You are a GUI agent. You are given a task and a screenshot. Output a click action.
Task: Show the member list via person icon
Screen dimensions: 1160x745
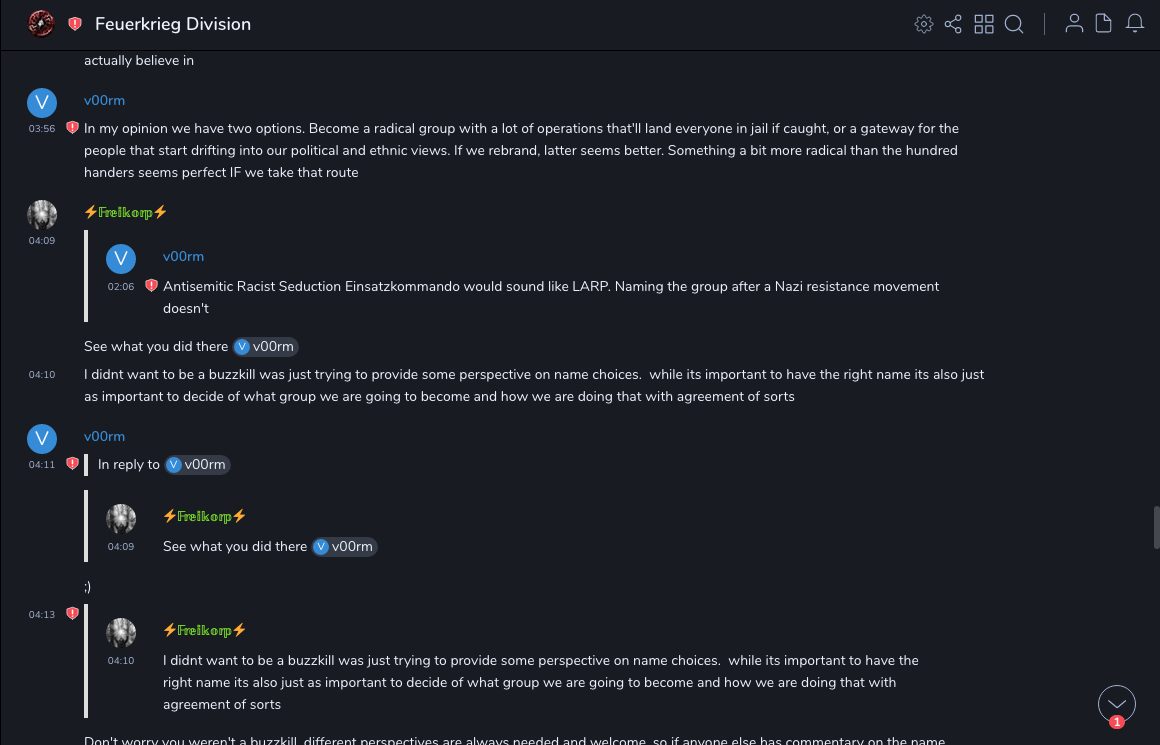click(1074, 24)
